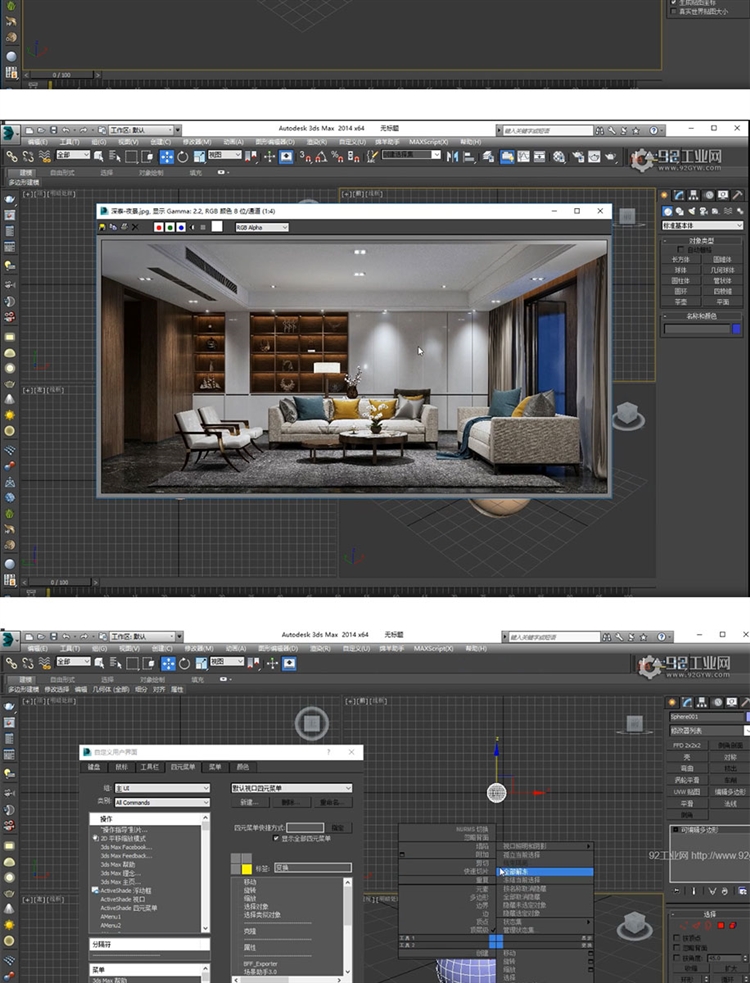
Task: Clone the 深春-夜景.jpg image viewer window
Action: pyautogui.click(x=113, y=227)
